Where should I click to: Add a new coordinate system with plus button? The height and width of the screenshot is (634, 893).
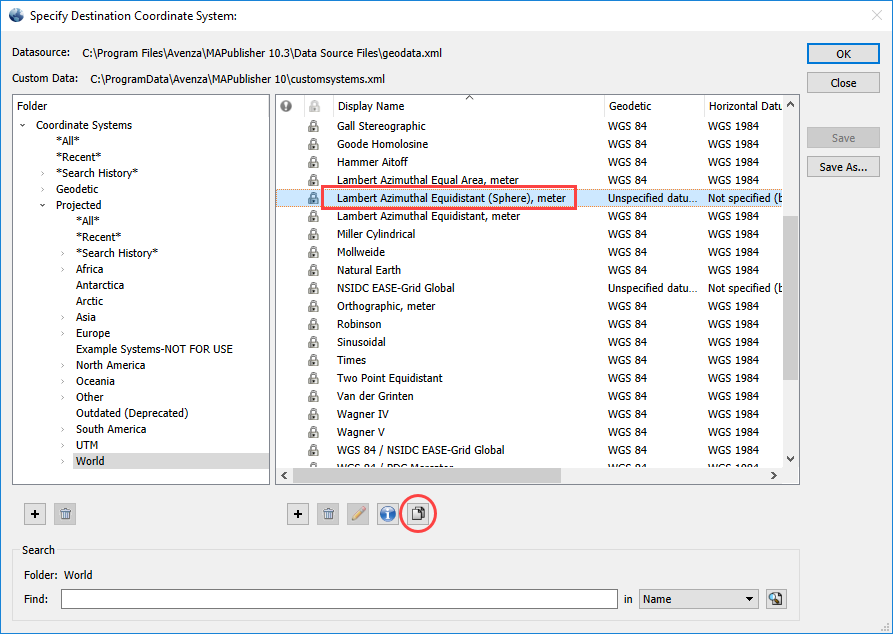pyautogui.click(x=298, y=514)
